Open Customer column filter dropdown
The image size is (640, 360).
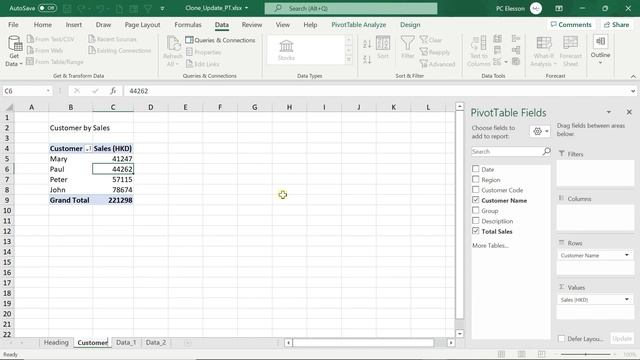[88, 149]
